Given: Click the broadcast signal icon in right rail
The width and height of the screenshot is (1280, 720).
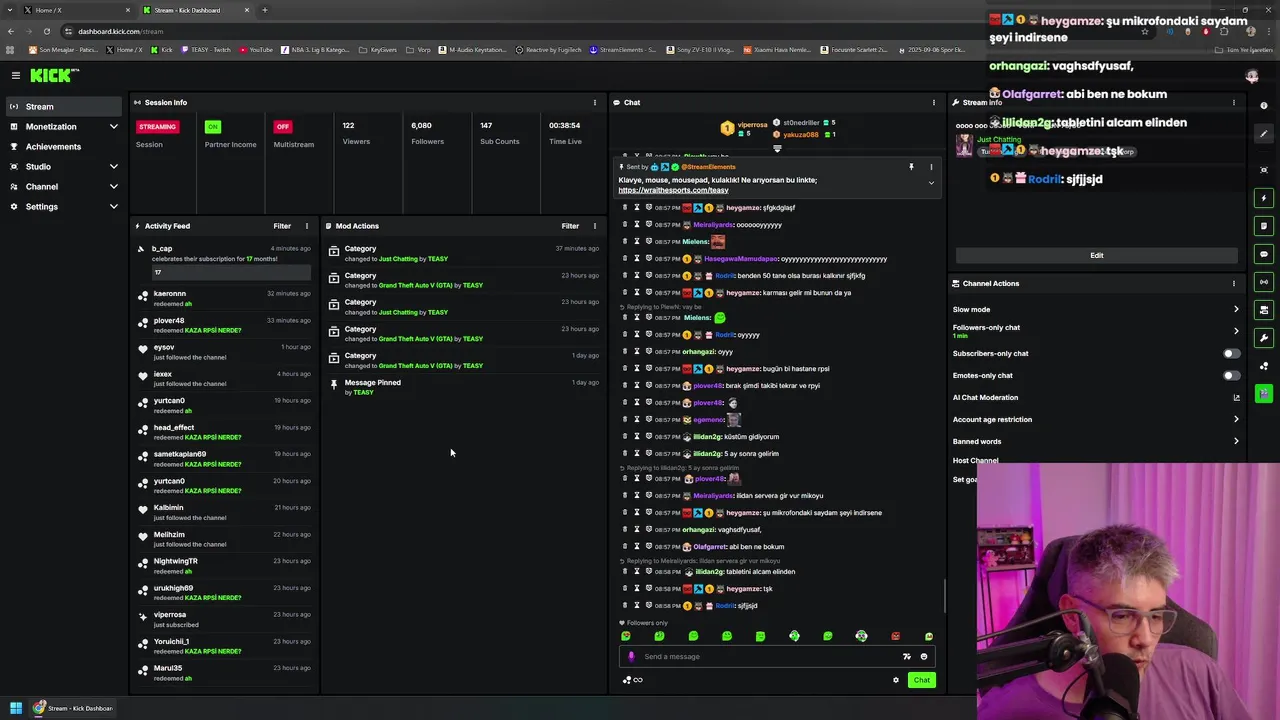Looking at the screenshot, I should pos(1264,282).
